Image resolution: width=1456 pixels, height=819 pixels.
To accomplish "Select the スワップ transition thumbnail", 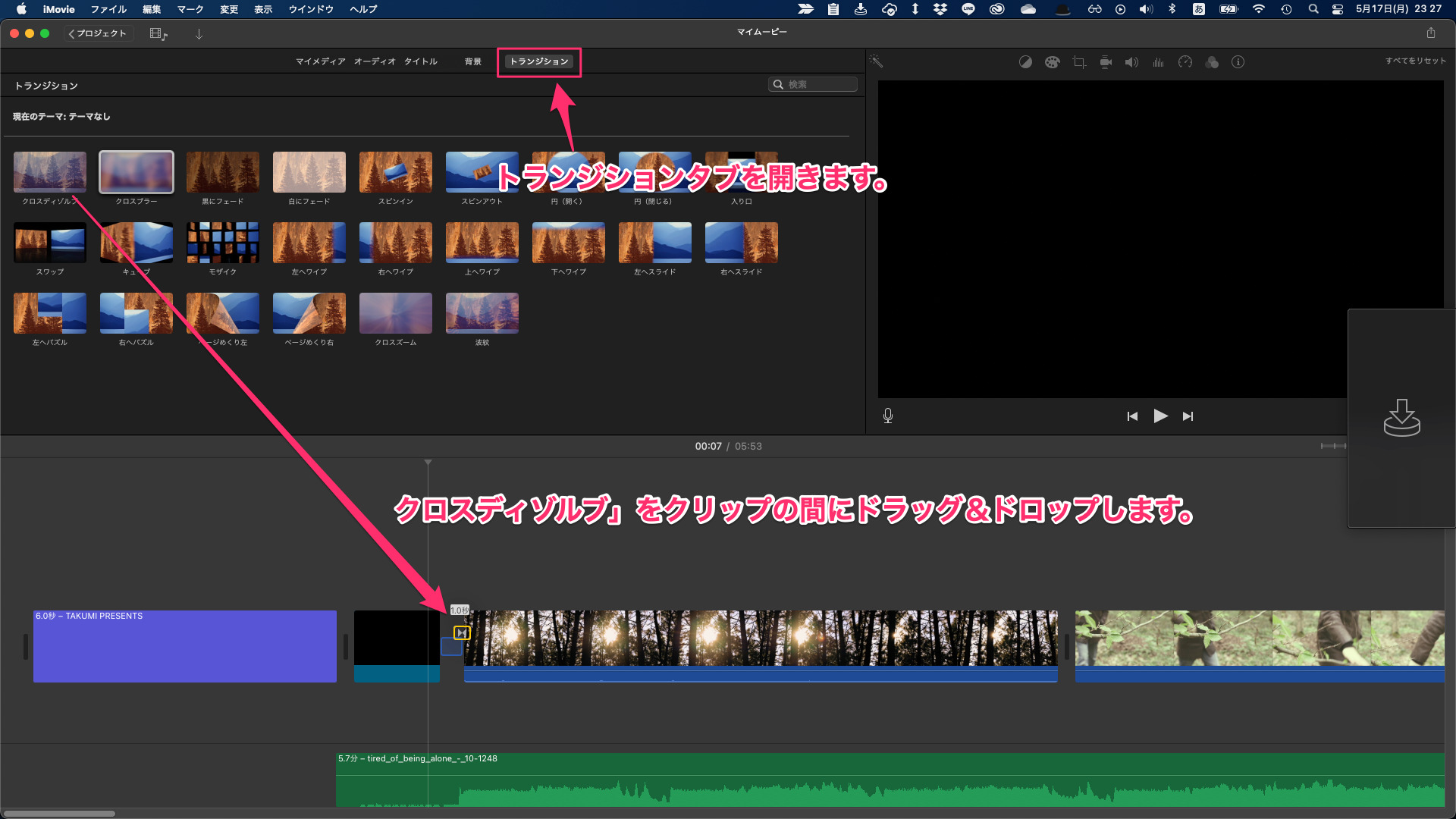I will tap(50, 243).
